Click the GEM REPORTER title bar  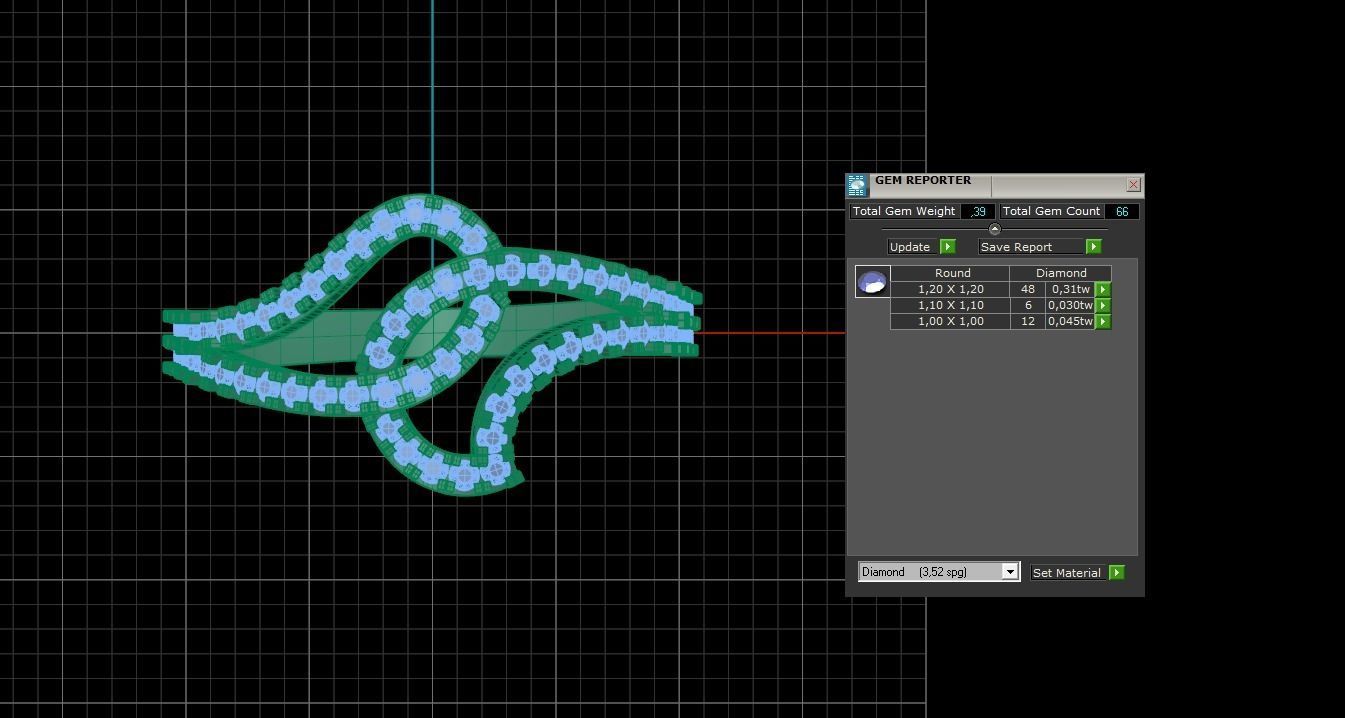click(x=995, y=184)
